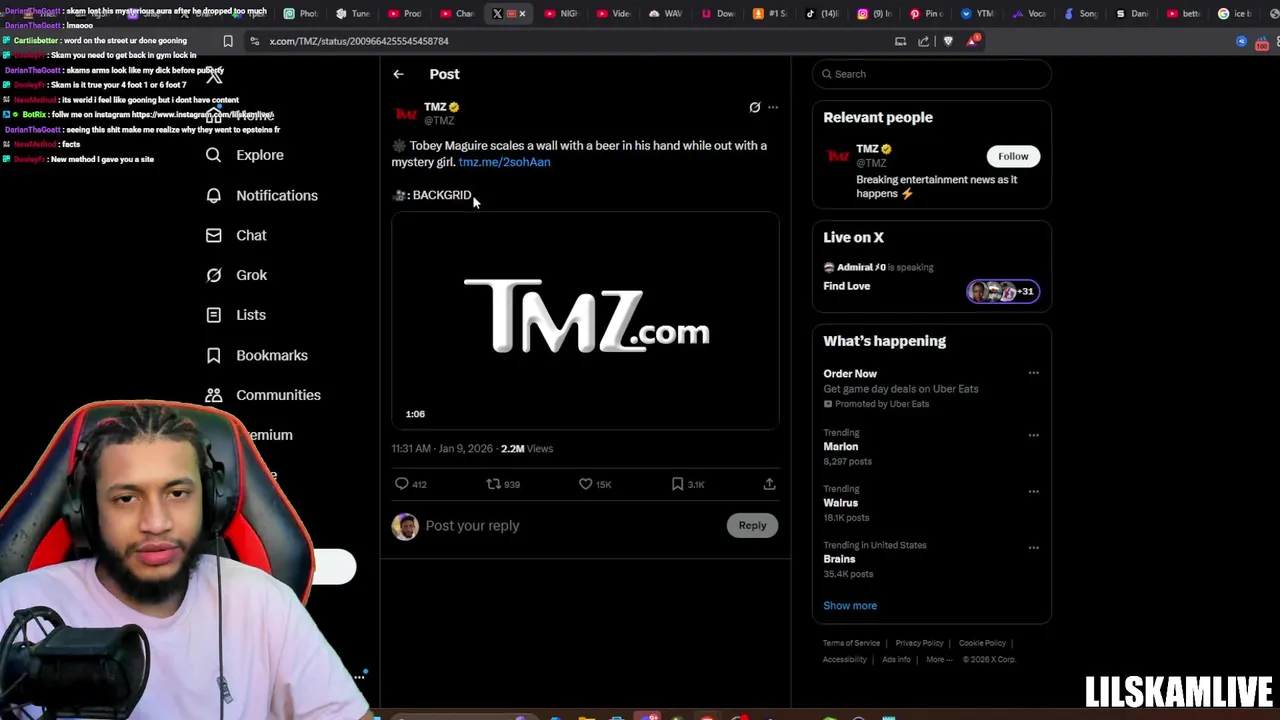Click the cast screen icon in address bar
Viewport: 1280px width, 720px height.
[900, 41]
